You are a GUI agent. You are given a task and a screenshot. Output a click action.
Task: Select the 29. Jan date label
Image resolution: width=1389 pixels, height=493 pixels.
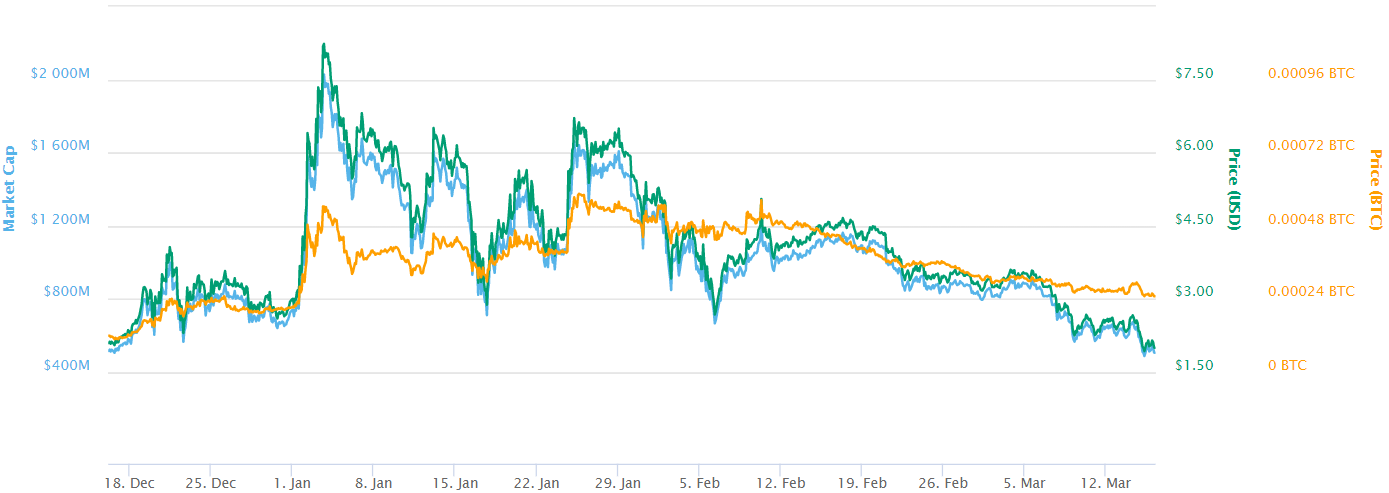click(618, 483)
